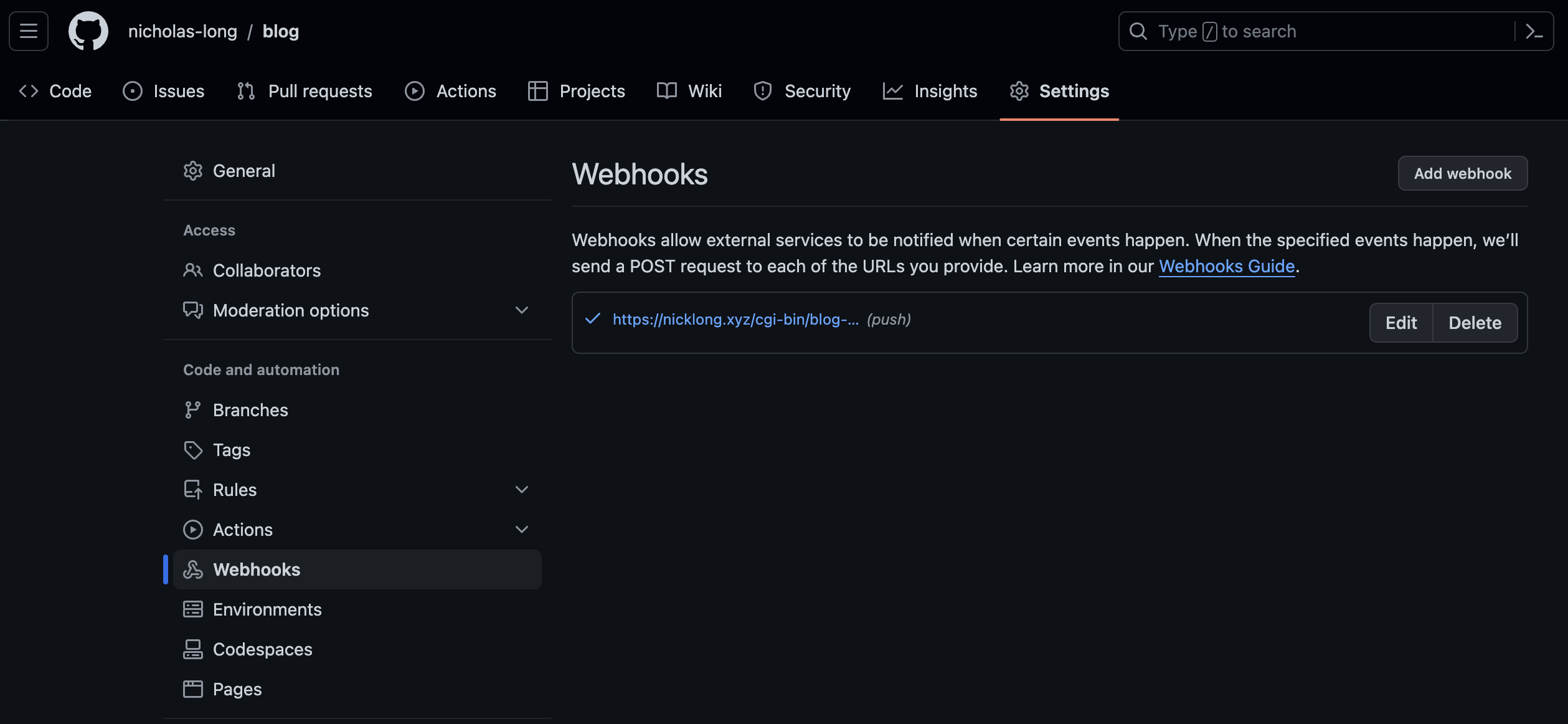
Task: Click the sidebar Actions play icon
Action: 193,530
